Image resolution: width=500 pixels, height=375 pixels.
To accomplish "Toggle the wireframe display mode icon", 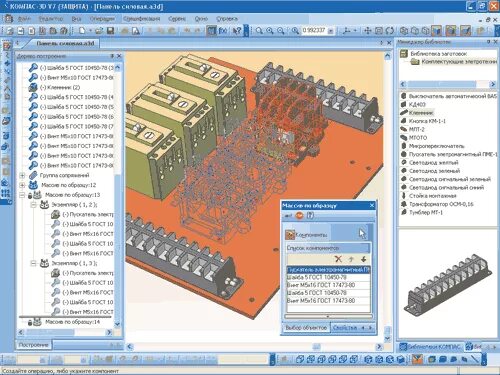I will [404, 31].
